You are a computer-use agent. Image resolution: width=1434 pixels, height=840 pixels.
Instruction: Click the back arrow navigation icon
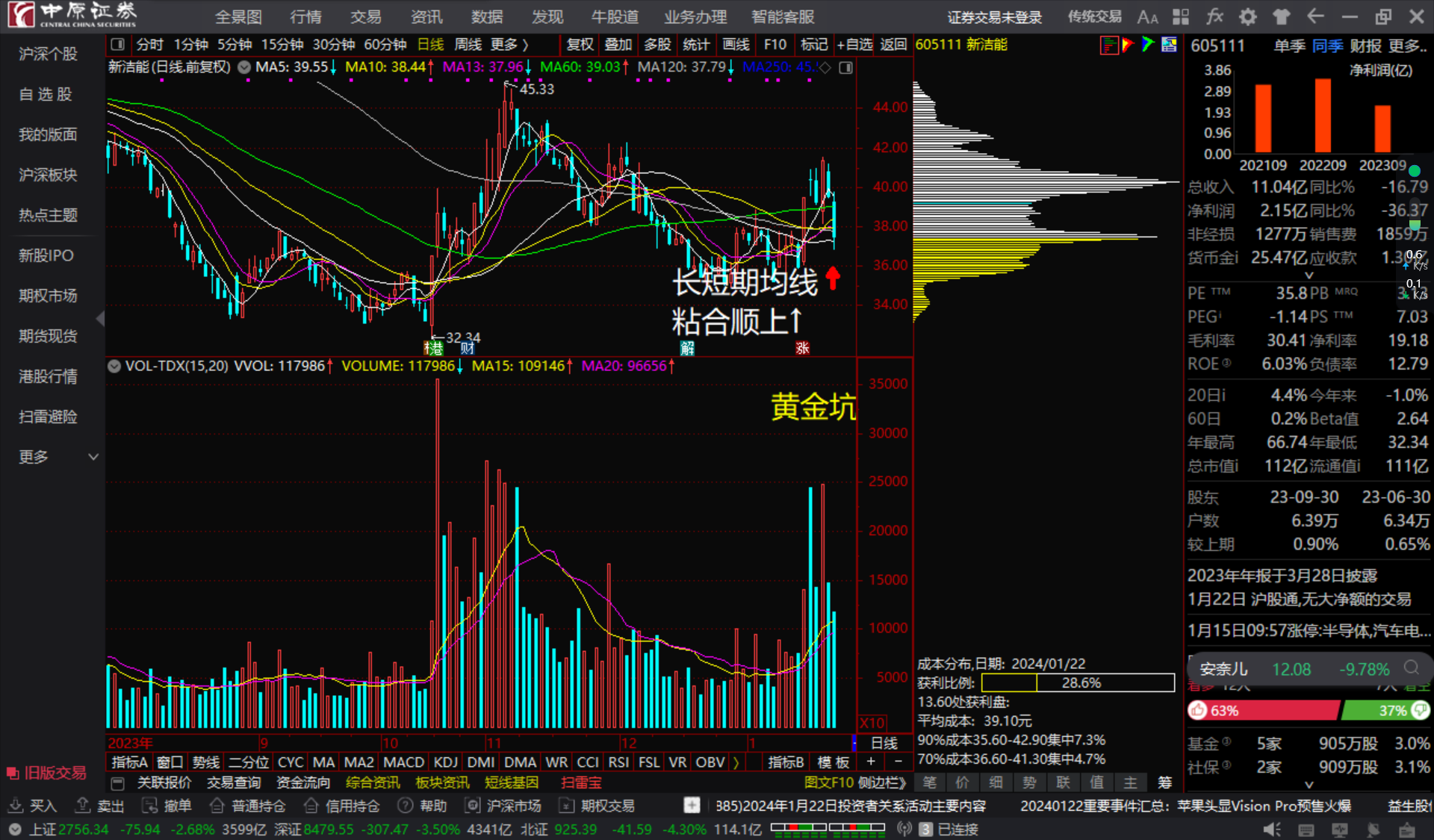(1314, 16)
